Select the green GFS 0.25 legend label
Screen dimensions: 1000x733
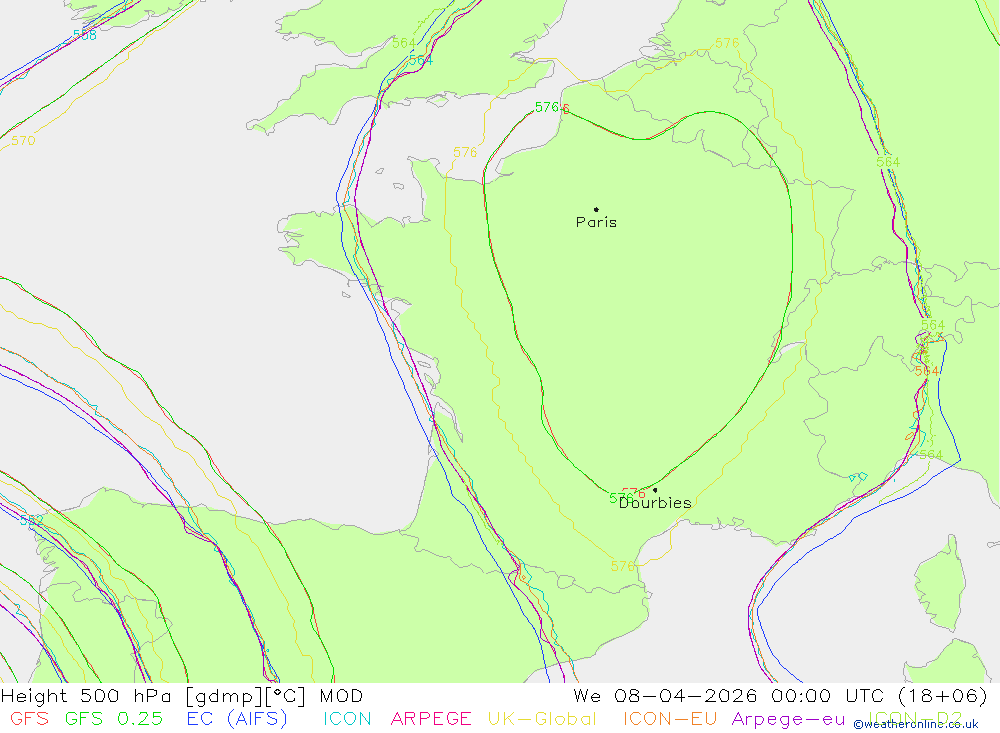(x=114, y=718)
